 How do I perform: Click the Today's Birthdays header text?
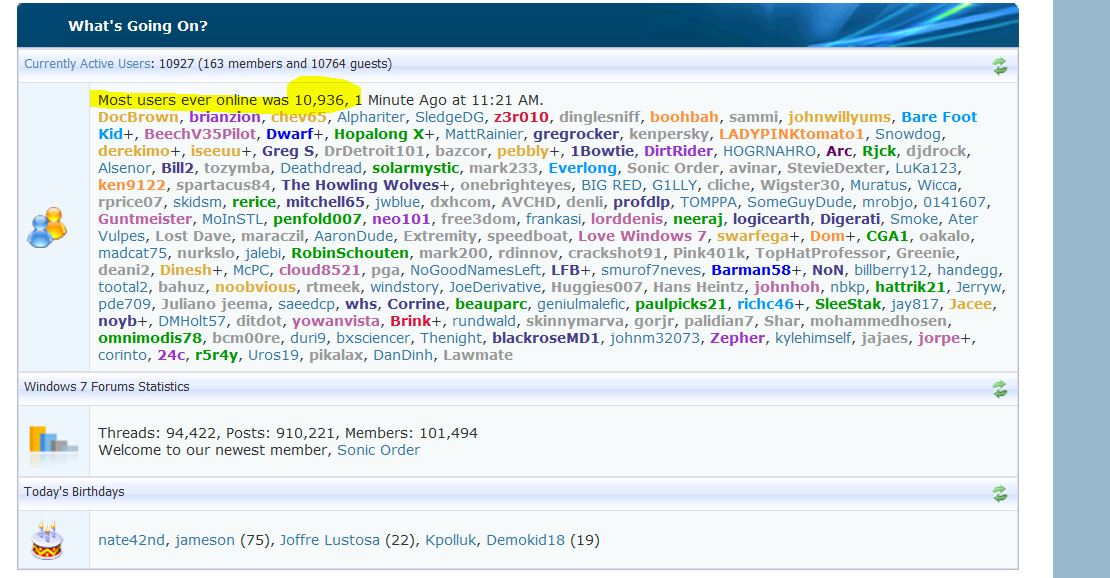(74, 492)
